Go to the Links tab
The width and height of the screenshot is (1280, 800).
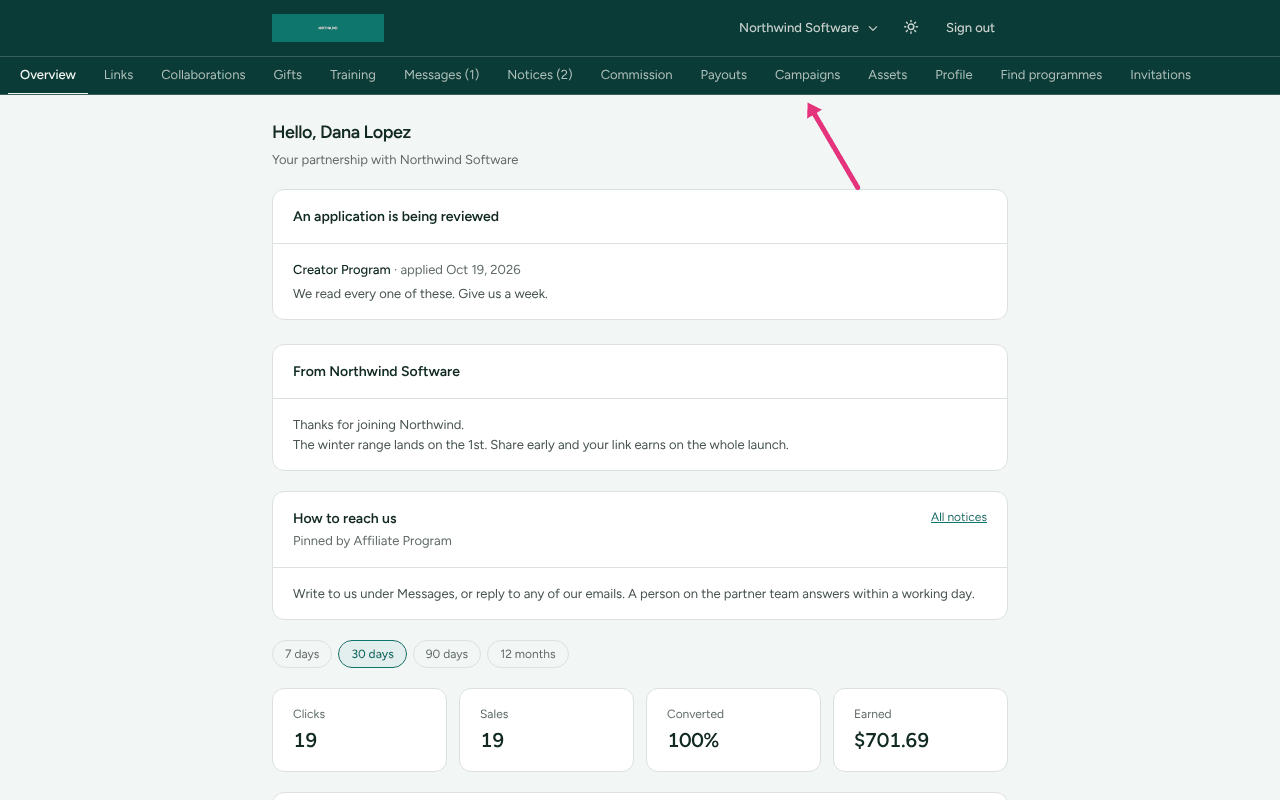tap(118, 75)
